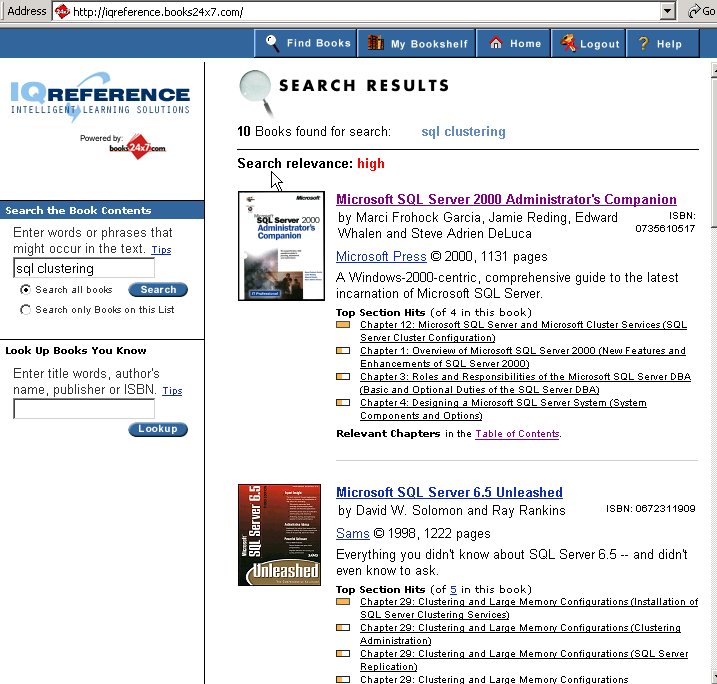Follow the Sams publisher link
Screen dimensions: 717x684
tap(353, 534)
